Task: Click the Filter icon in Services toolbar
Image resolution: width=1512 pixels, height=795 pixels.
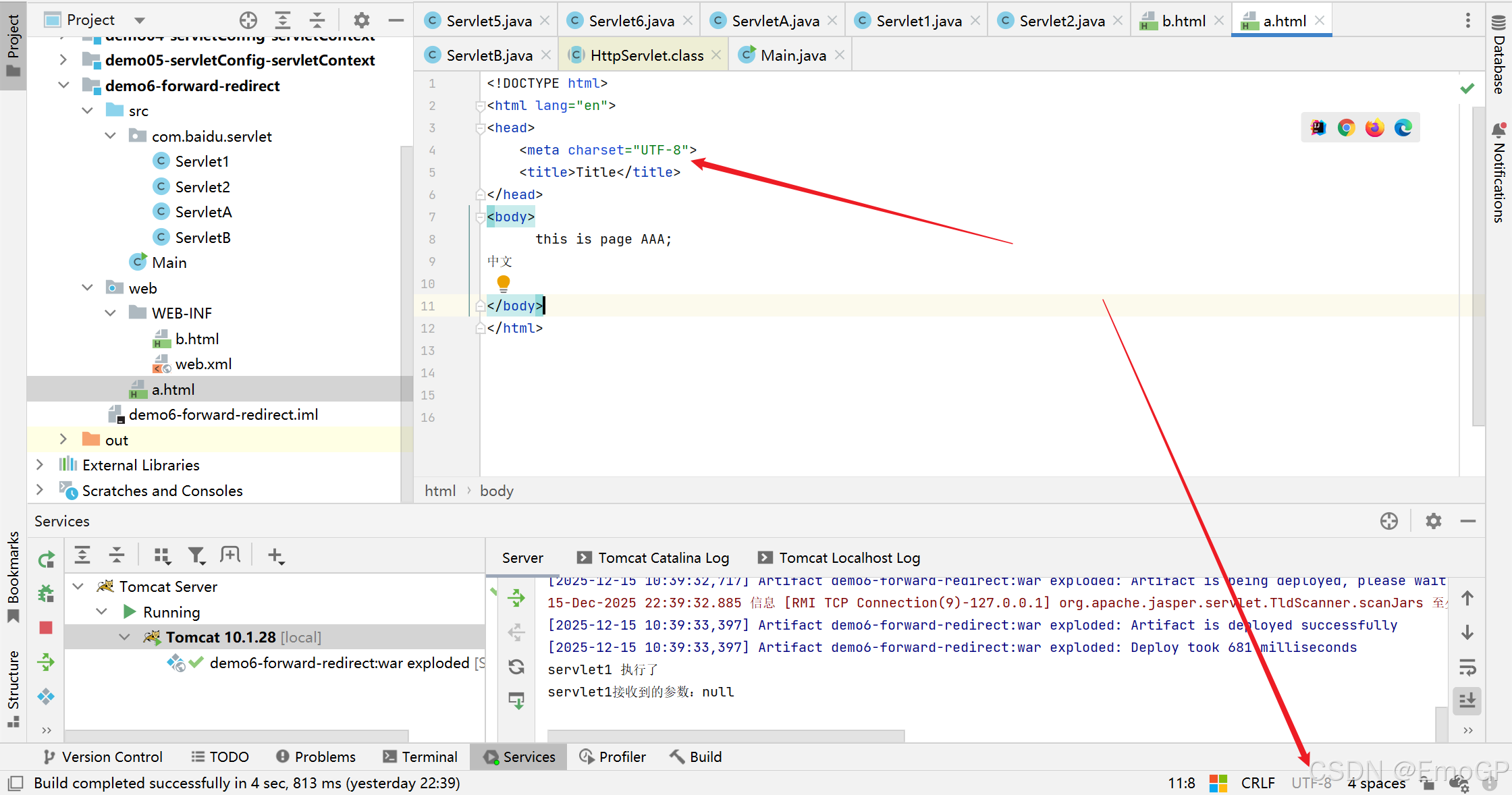Action: pyautogui.click(x=196, y=555)
